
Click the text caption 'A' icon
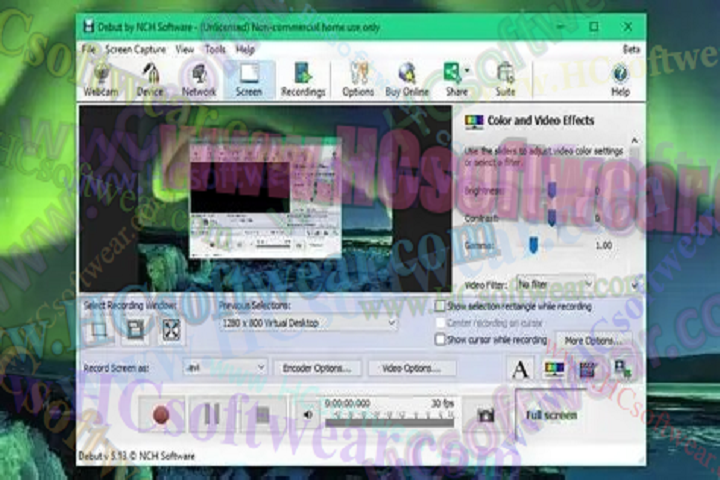pyautogui.click(x=520, y=369)
